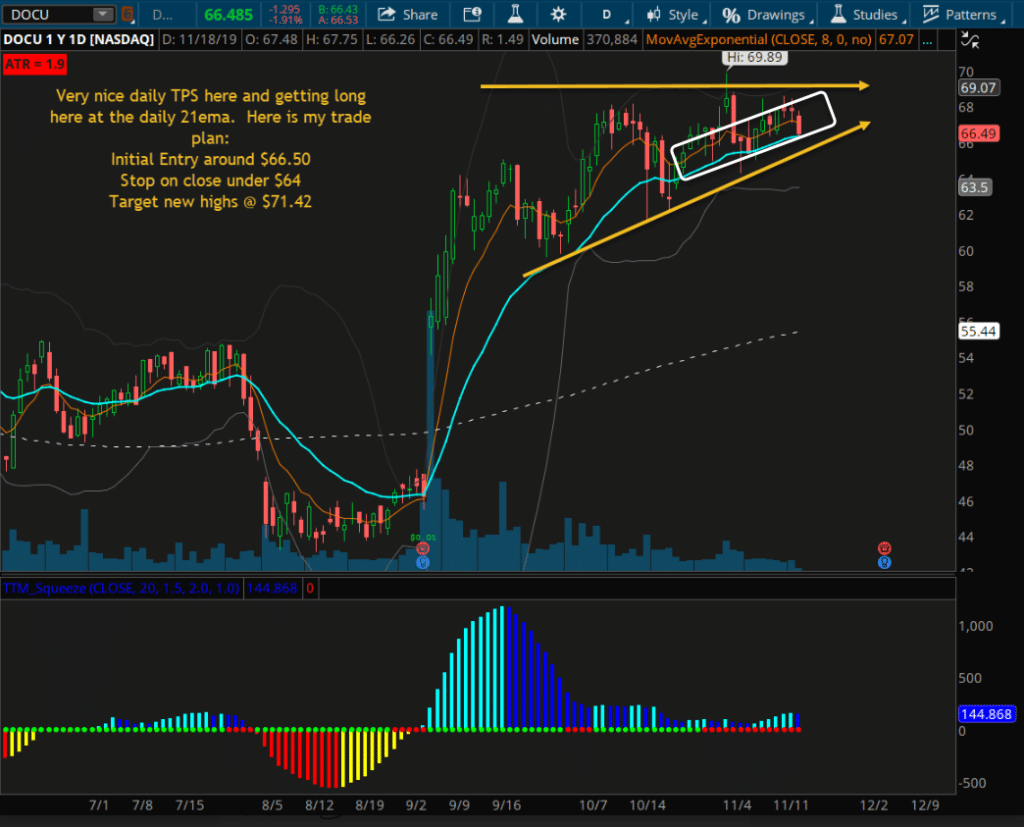Click red earnings icon near 12/2
This screenshot has height=827, width=1024.
pos(884,548)
